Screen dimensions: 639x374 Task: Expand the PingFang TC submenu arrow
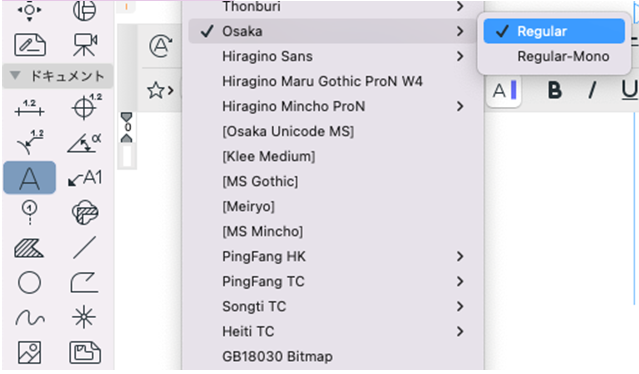point(460,282)
